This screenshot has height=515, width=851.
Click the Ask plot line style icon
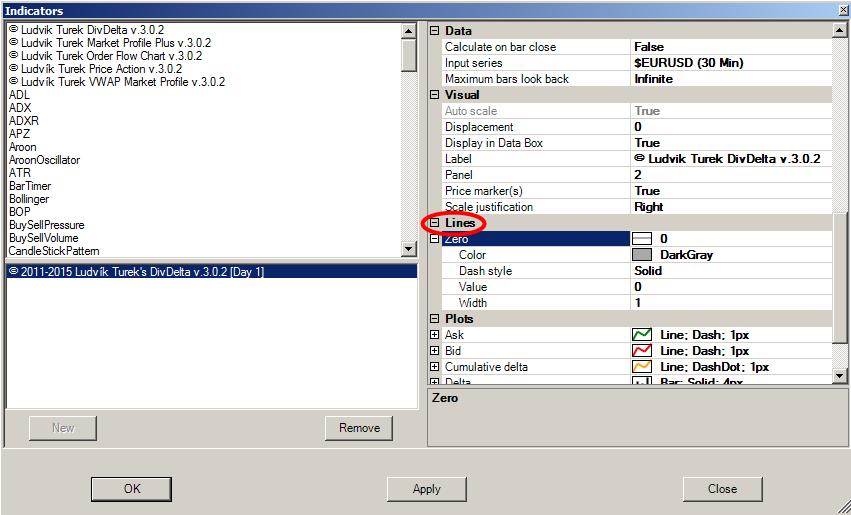[x=642, y=335]
